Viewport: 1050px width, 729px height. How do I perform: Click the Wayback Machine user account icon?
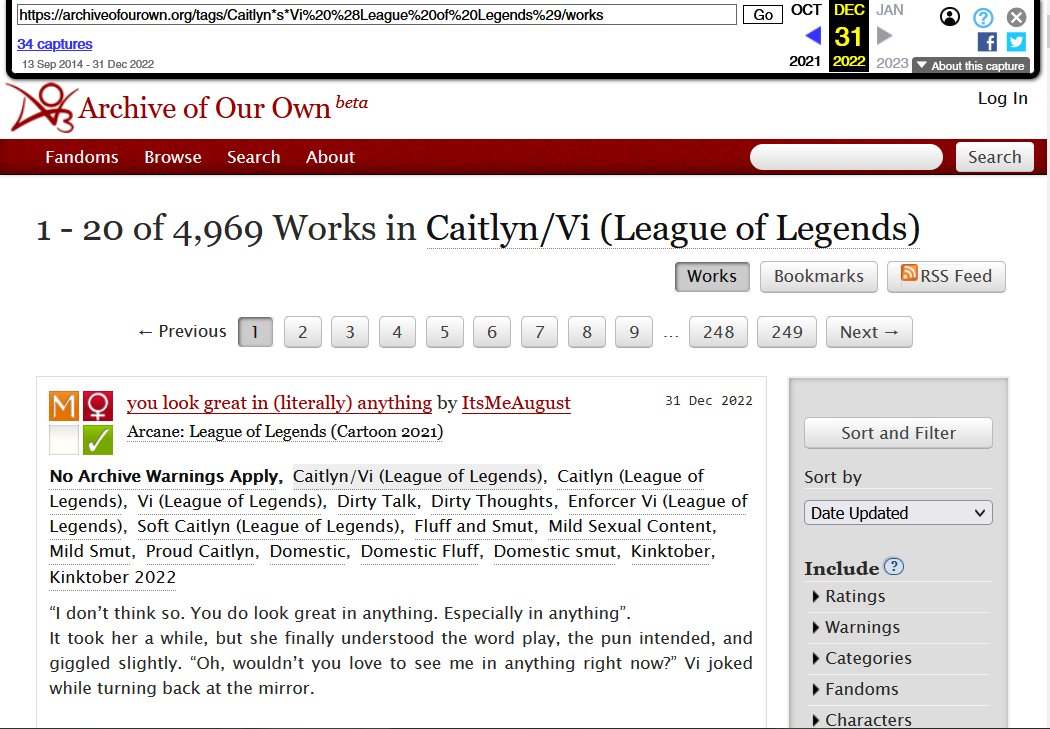(950, 17)
